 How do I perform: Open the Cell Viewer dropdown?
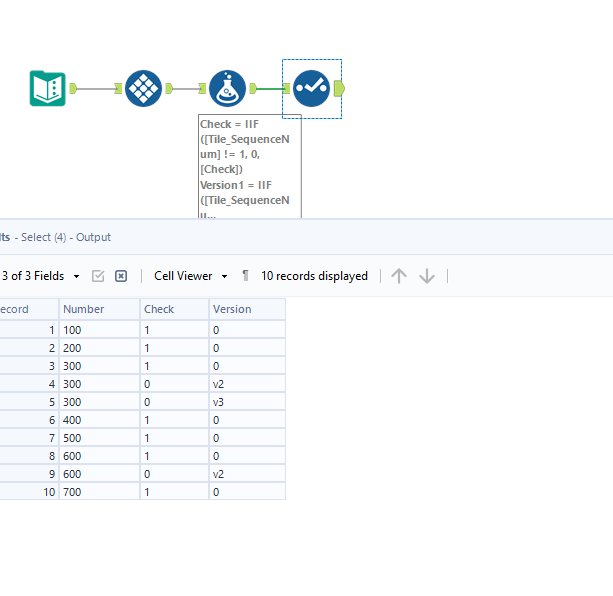point(191,276)
